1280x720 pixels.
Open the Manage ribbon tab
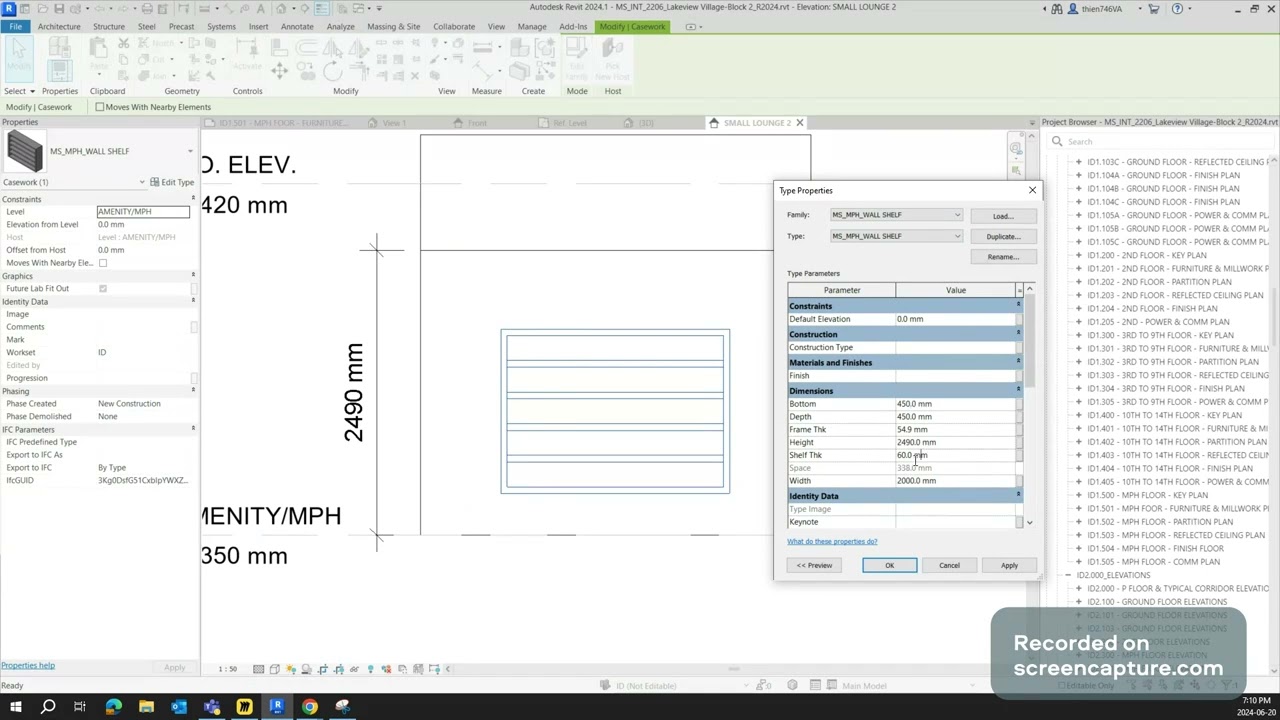tap(532, 26)
